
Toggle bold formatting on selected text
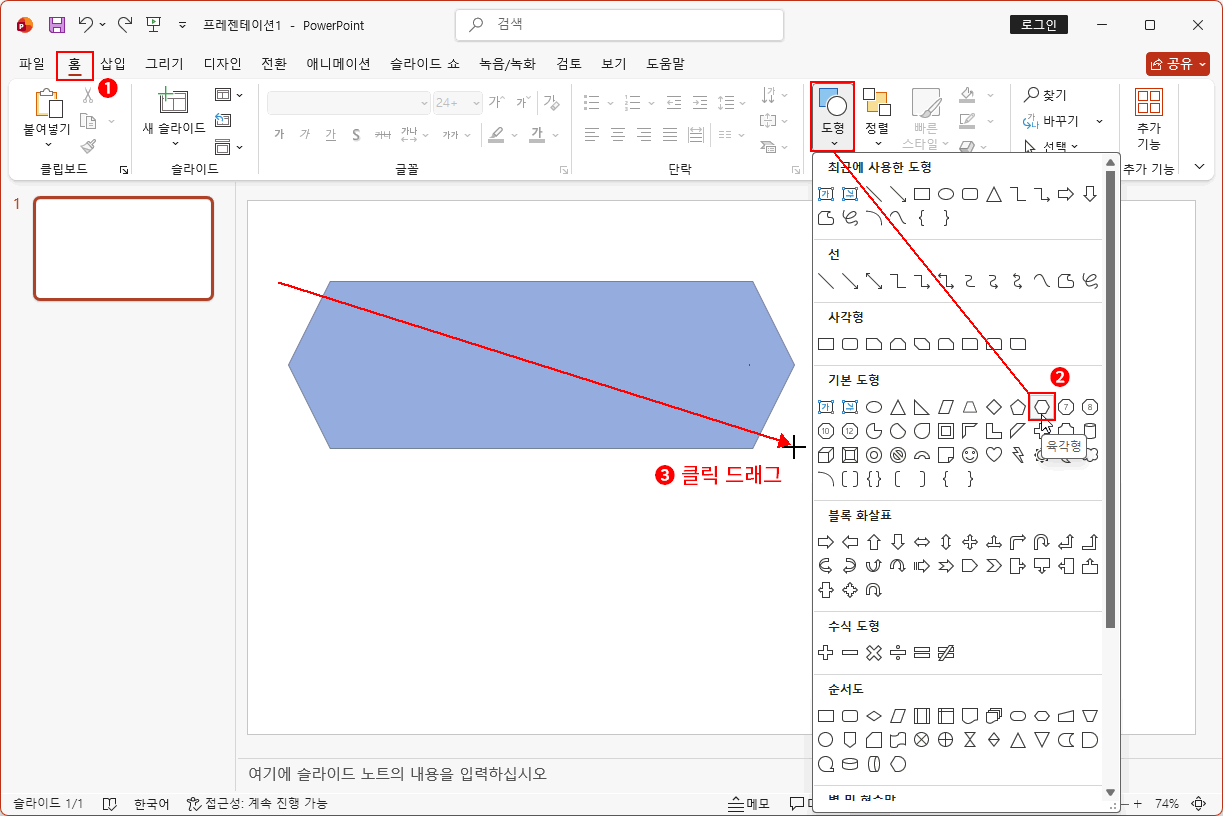pyautogui.click(x=279, y=134)
